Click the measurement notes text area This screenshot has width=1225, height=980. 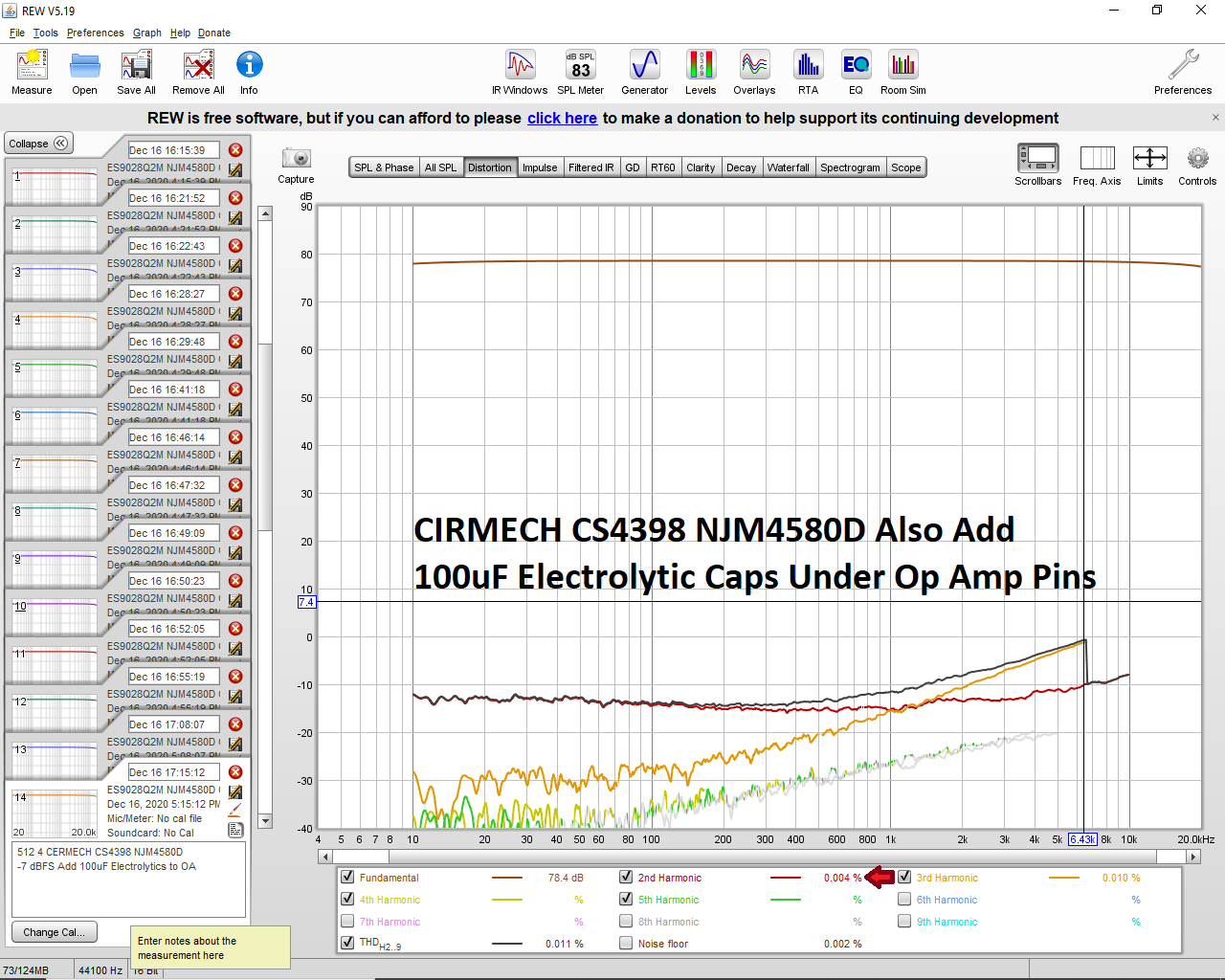pyautogui.click(x=128, y=879)
